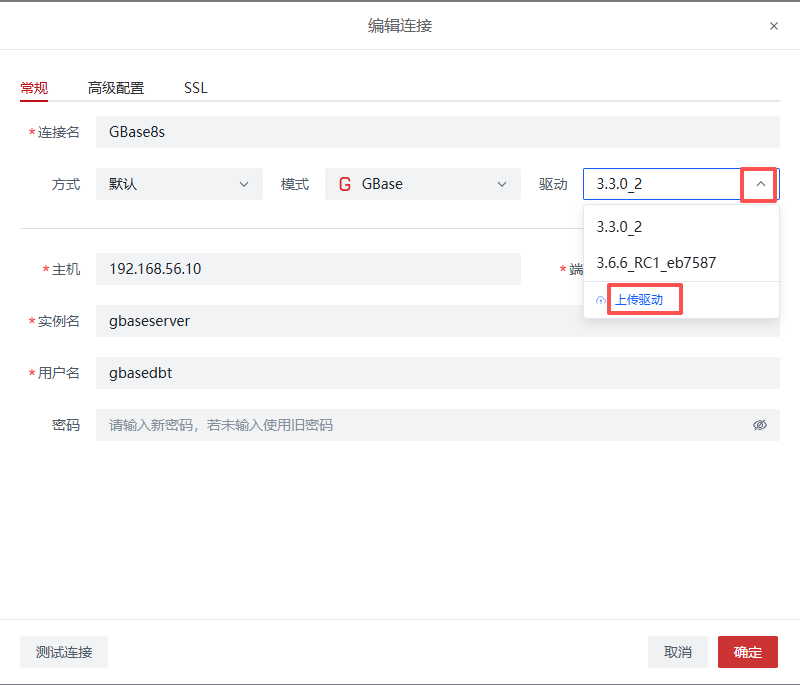This screenshot has height=685, width=800.
Task: Open the 方式 dropdown showing 默认
Action: [x=179, y=184]
